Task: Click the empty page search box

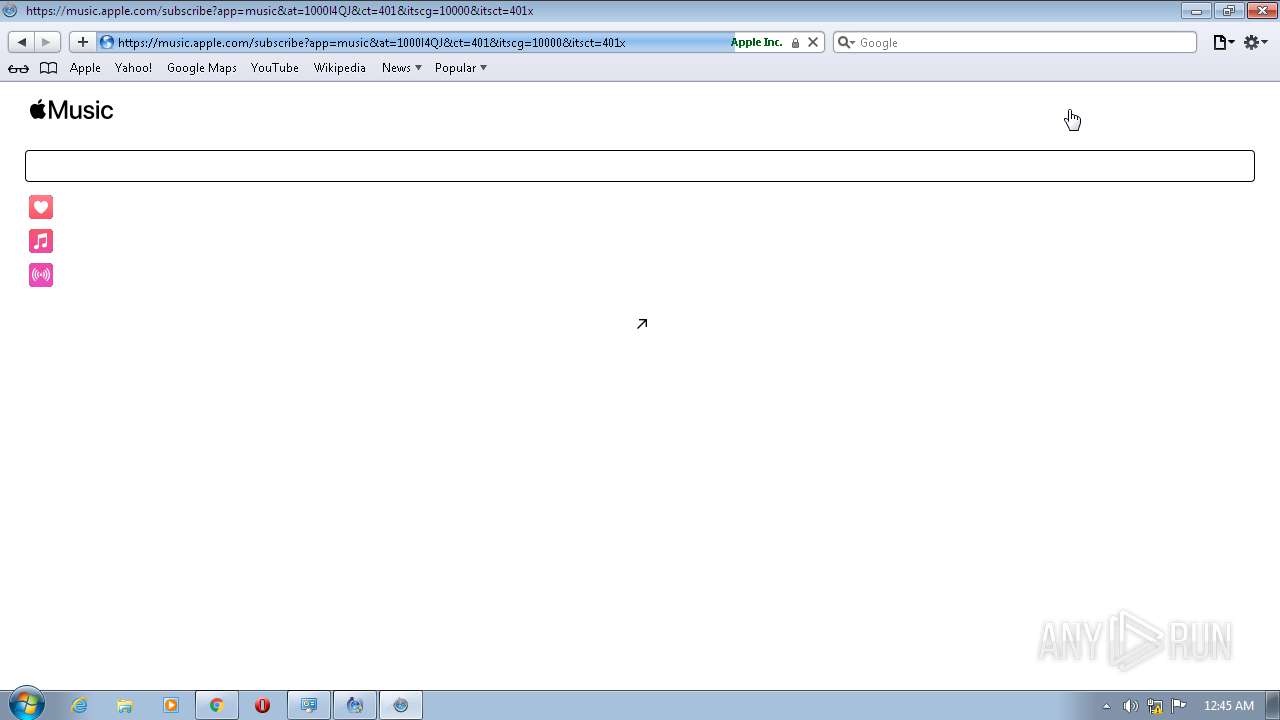Action: 640,166
